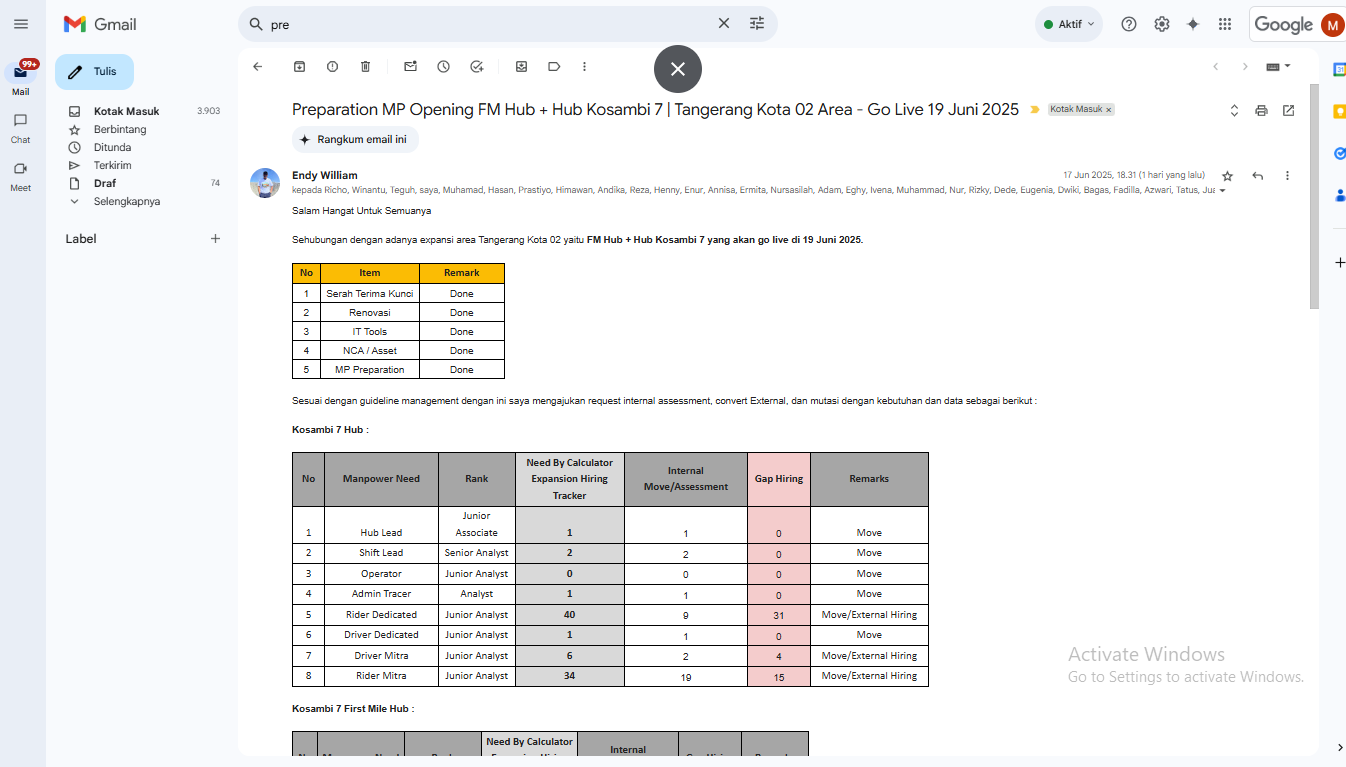This screenshot has width=1346, height=767.
Task: Delete this email with trash icon
Action: click(x=365, y=67)
